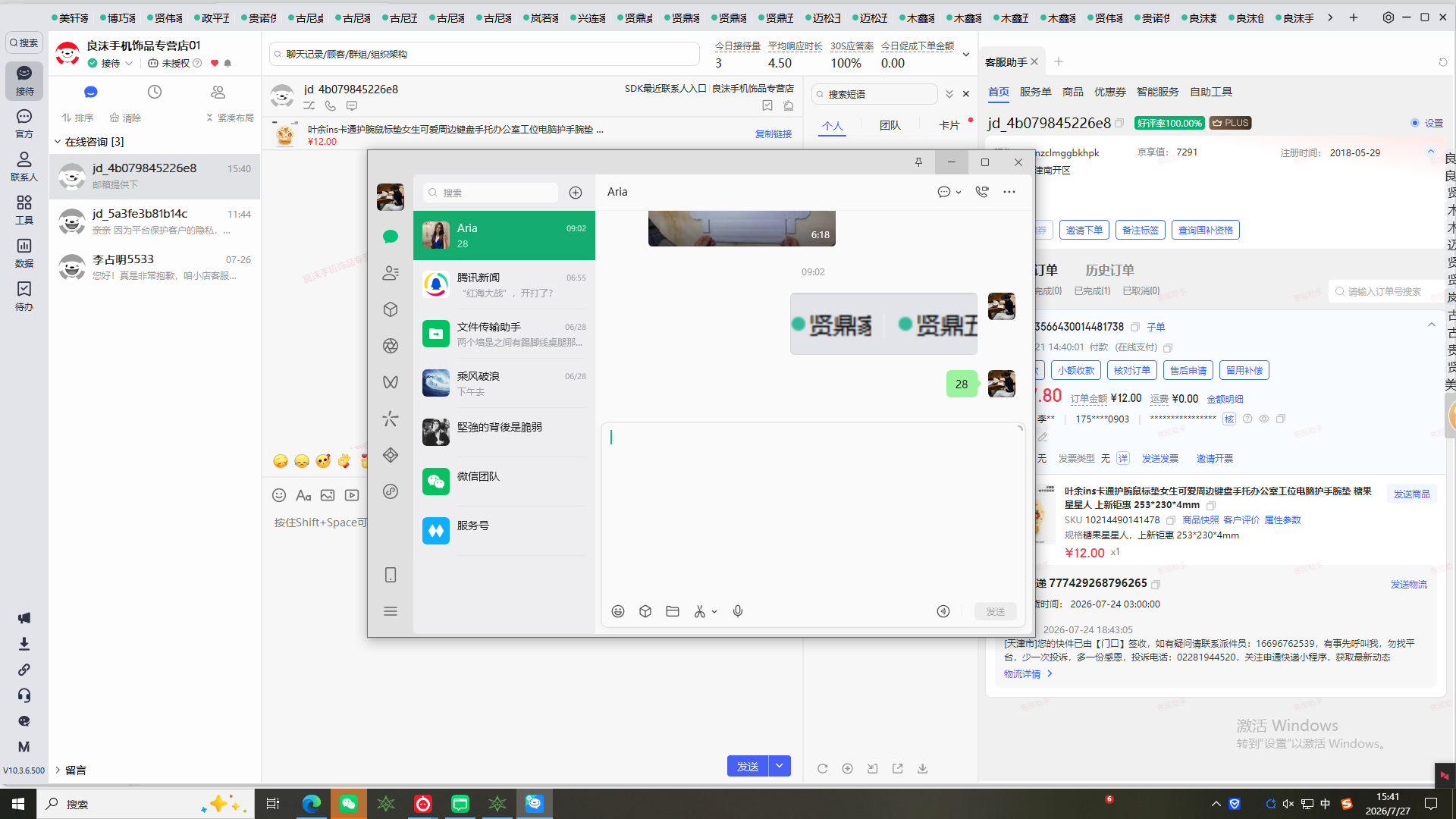Click the 物流详情 link
Viewport: 1456px width, 819px height.
1022,674
